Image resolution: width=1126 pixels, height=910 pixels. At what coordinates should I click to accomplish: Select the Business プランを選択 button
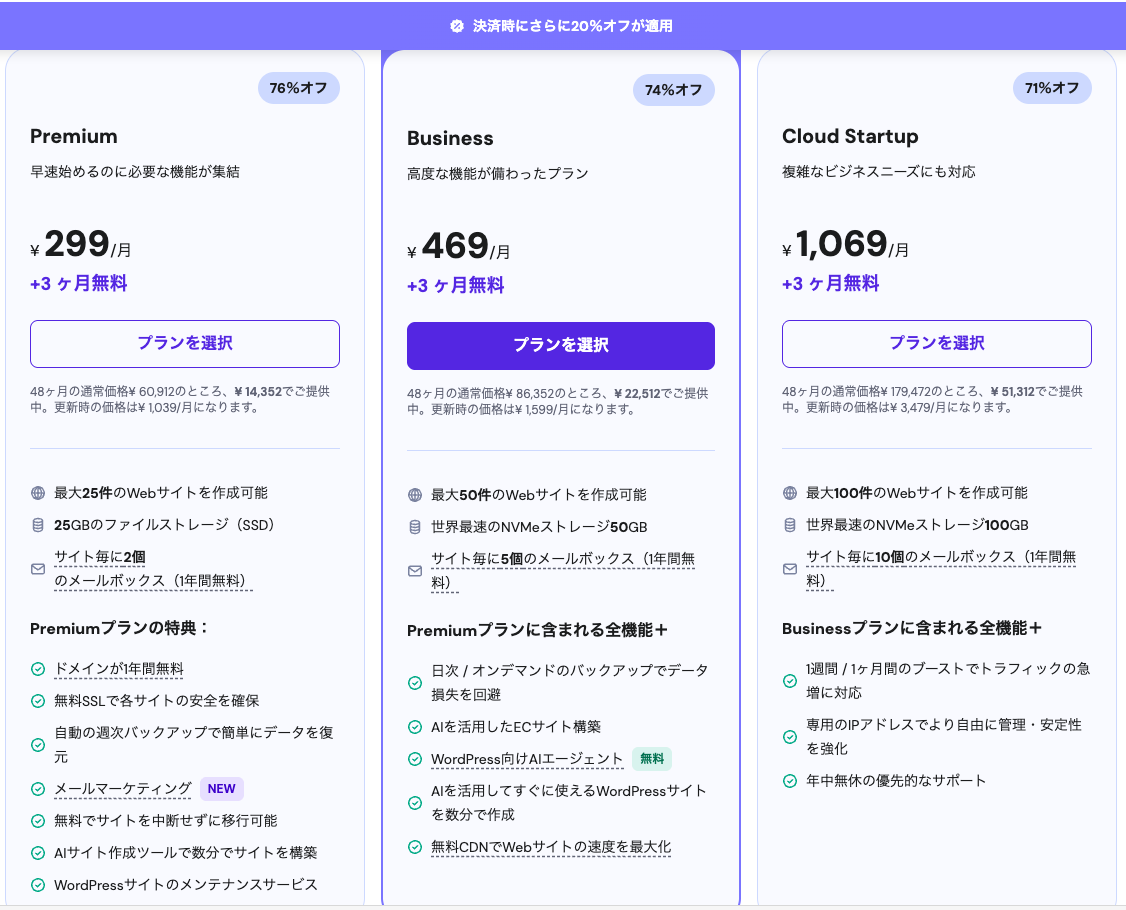point(560,343)
